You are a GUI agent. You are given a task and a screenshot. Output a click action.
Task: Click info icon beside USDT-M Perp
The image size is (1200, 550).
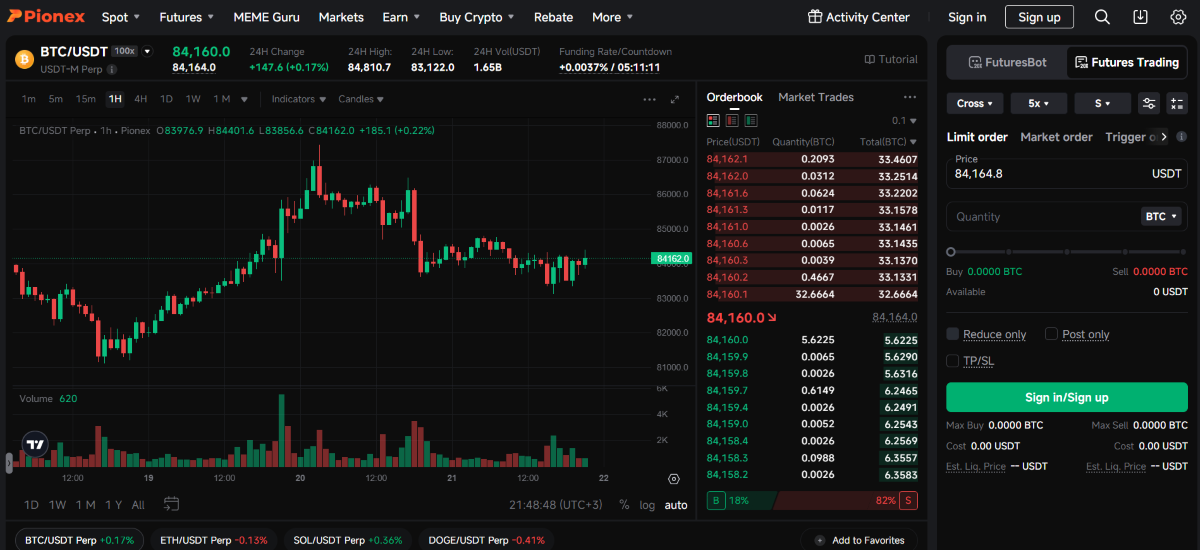112,70
